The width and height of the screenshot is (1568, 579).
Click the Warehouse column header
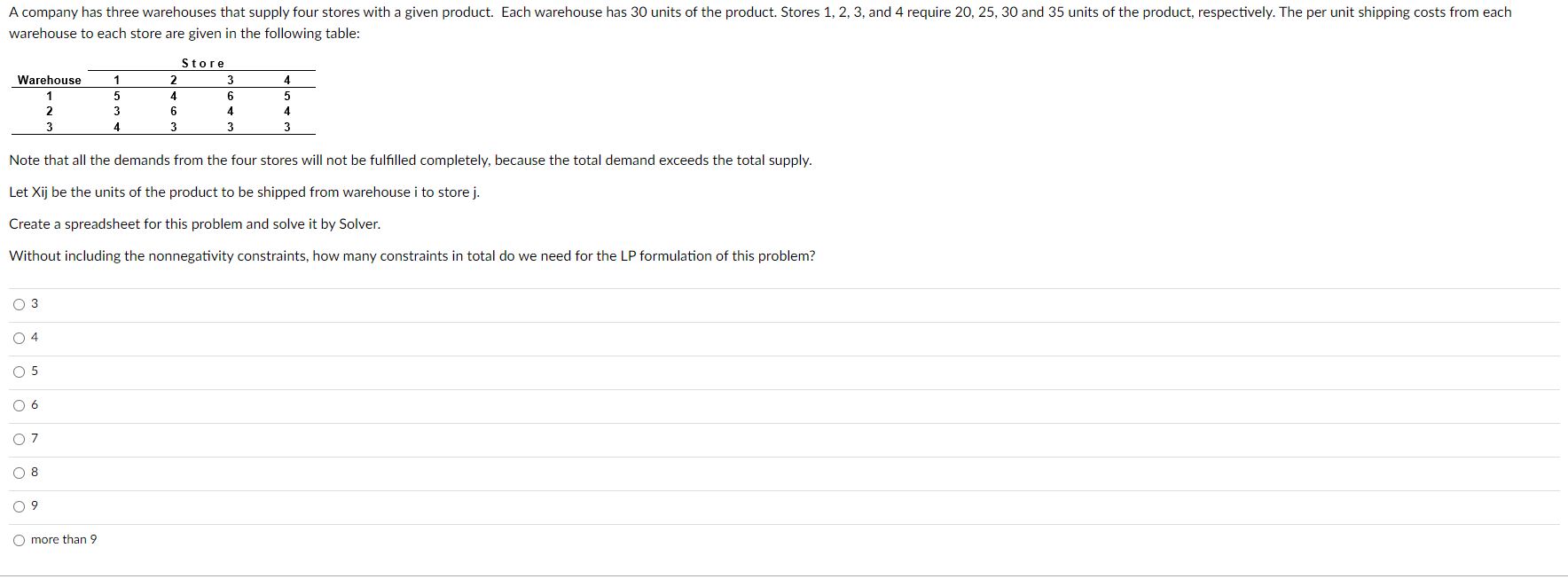click(x=49, y=80)
